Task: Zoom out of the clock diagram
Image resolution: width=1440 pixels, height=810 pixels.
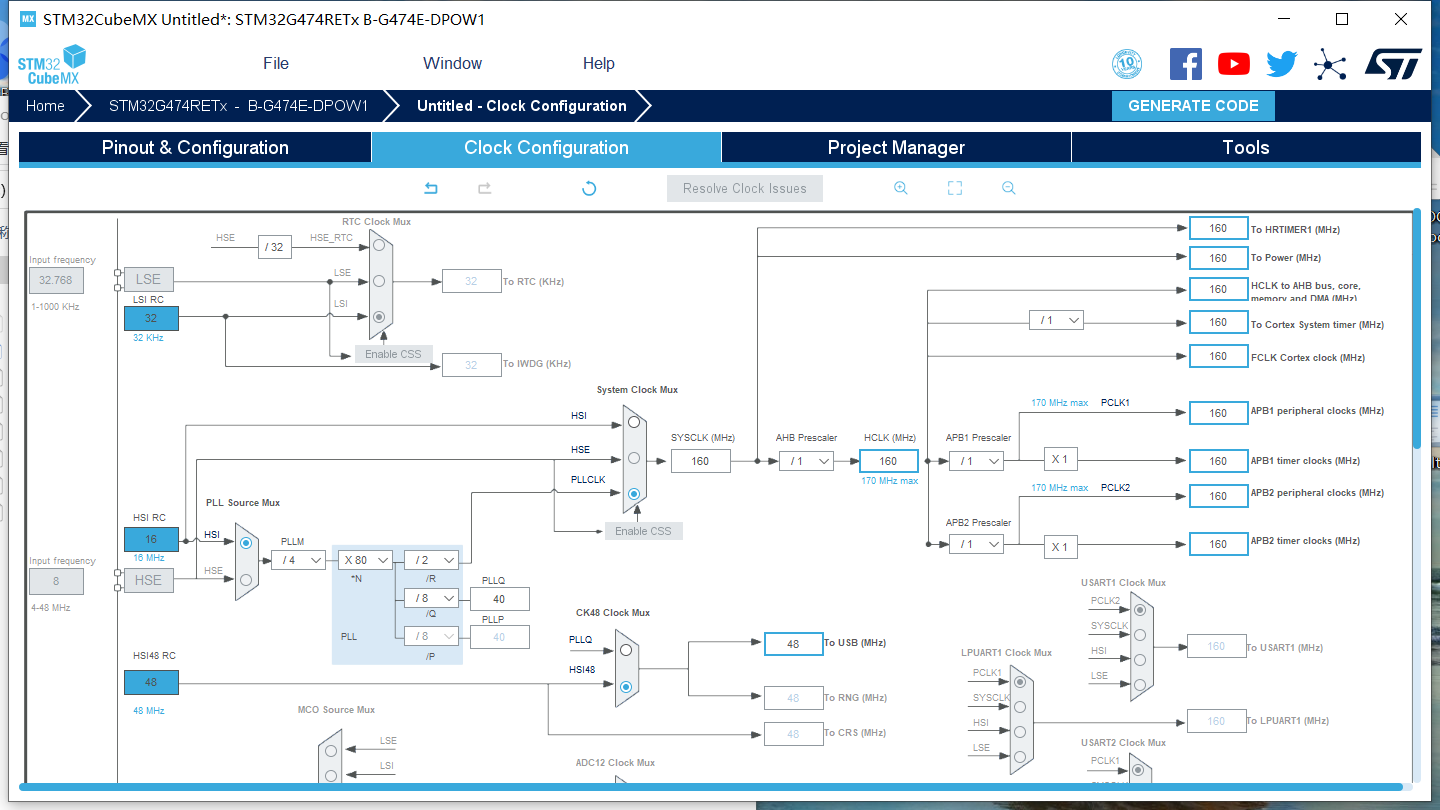Action: (1009, 188)
